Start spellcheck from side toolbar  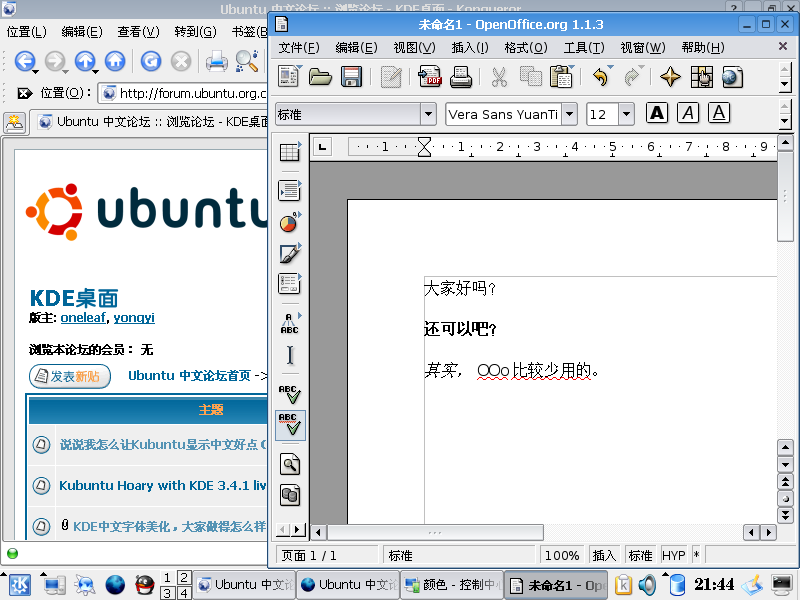(x=290, y=394)
